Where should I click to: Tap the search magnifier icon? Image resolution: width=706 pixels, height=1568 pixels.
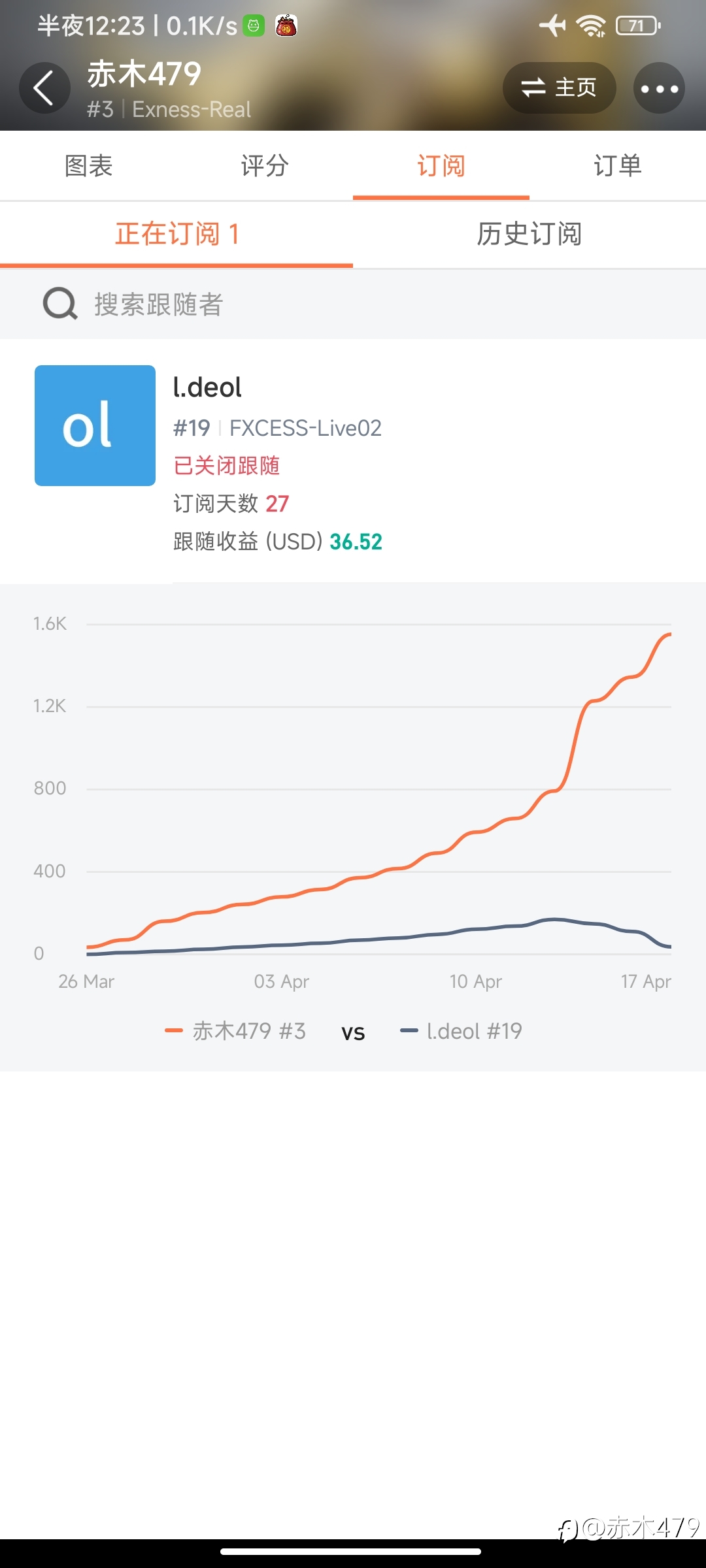click(60, 304)
